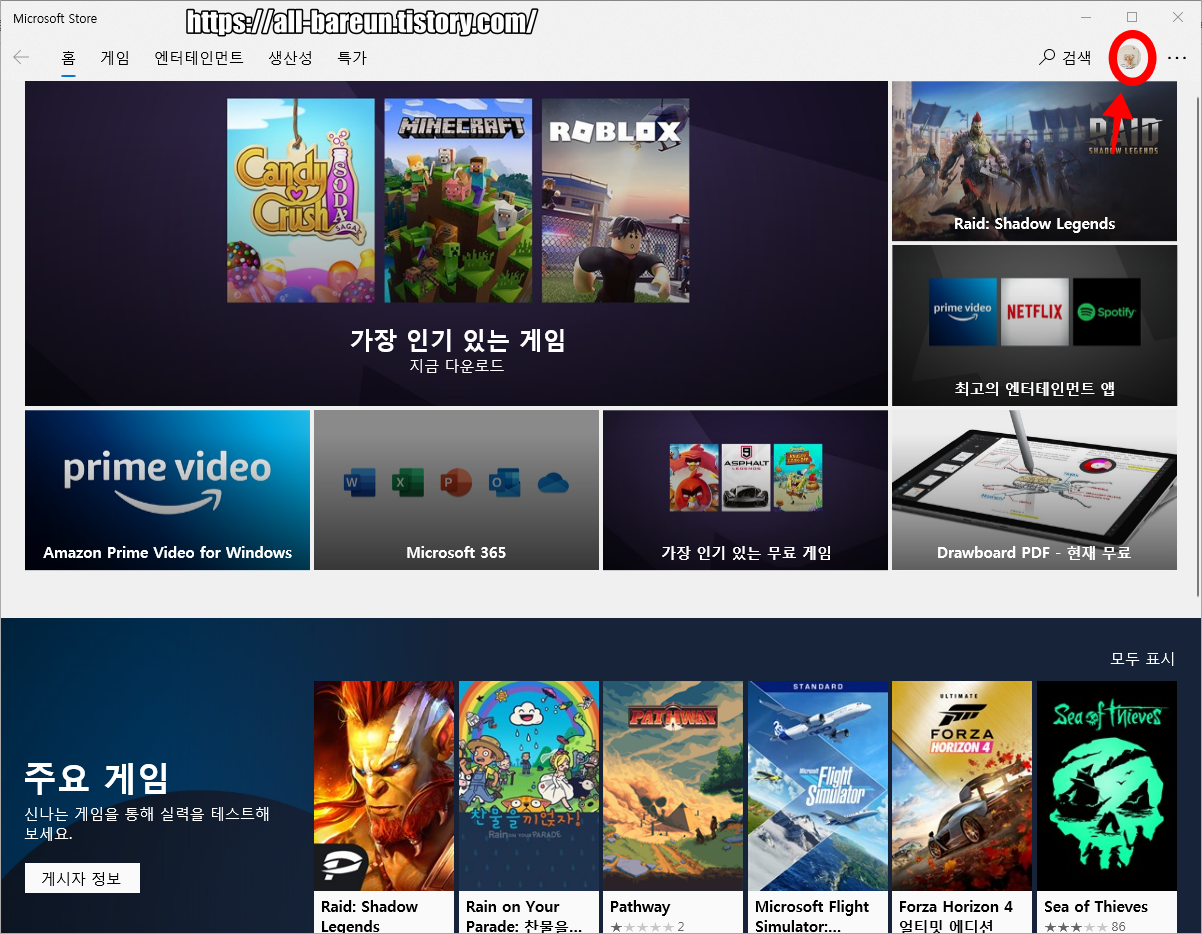This screenshot has width=1202, height=934.
Task: Click the Asphalt 9 Legends icon
Action: (x=746, y=477)
